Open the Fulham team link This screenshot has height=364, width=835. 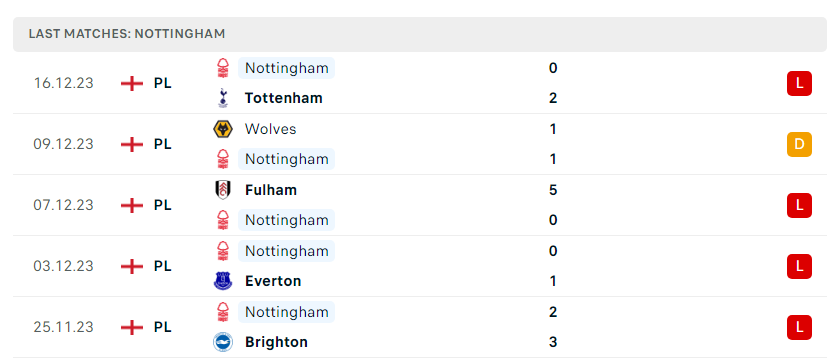271,190
